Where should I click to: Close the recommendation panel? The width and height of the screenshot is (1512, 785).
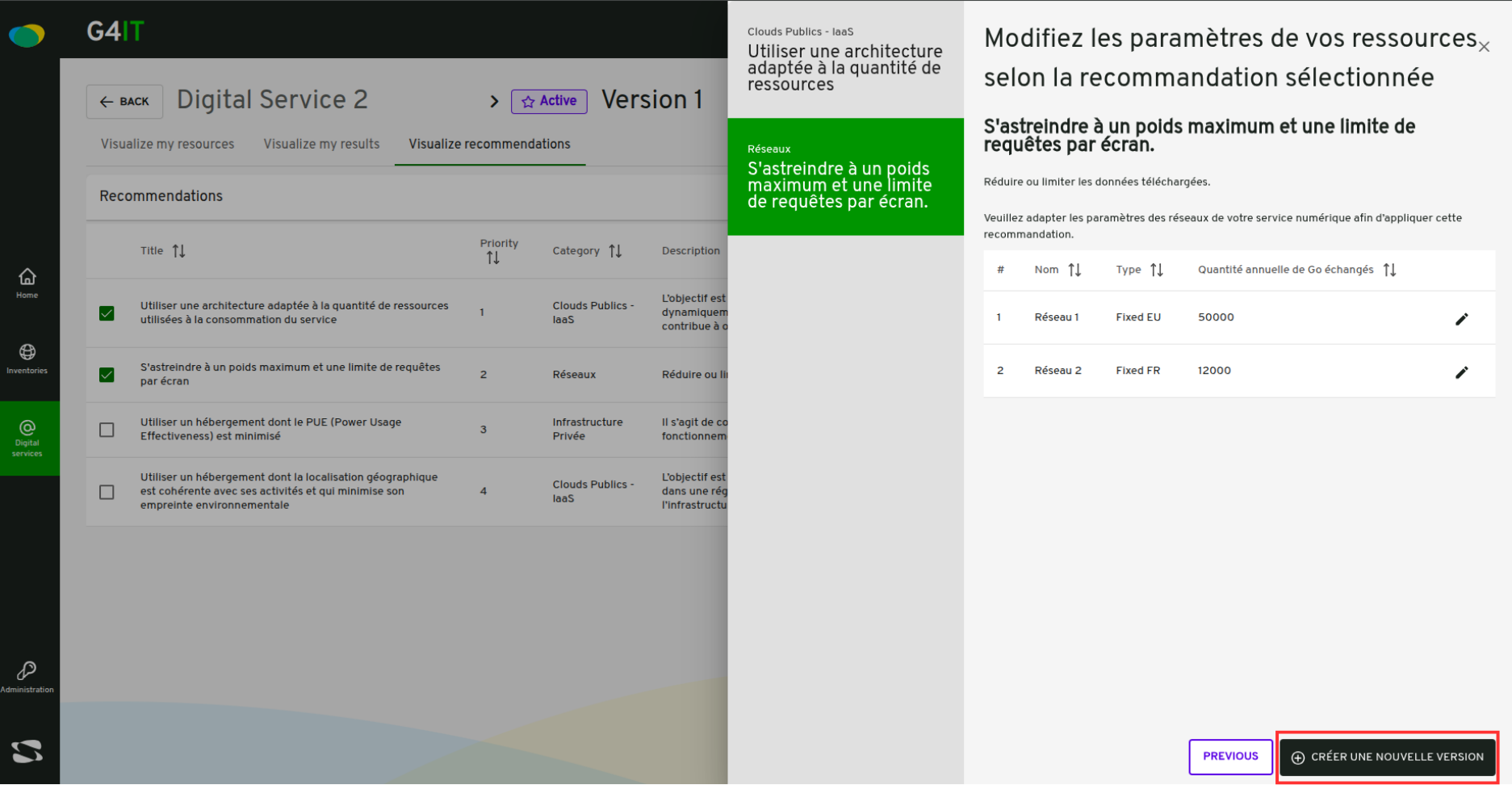(x=1484, y=47)
